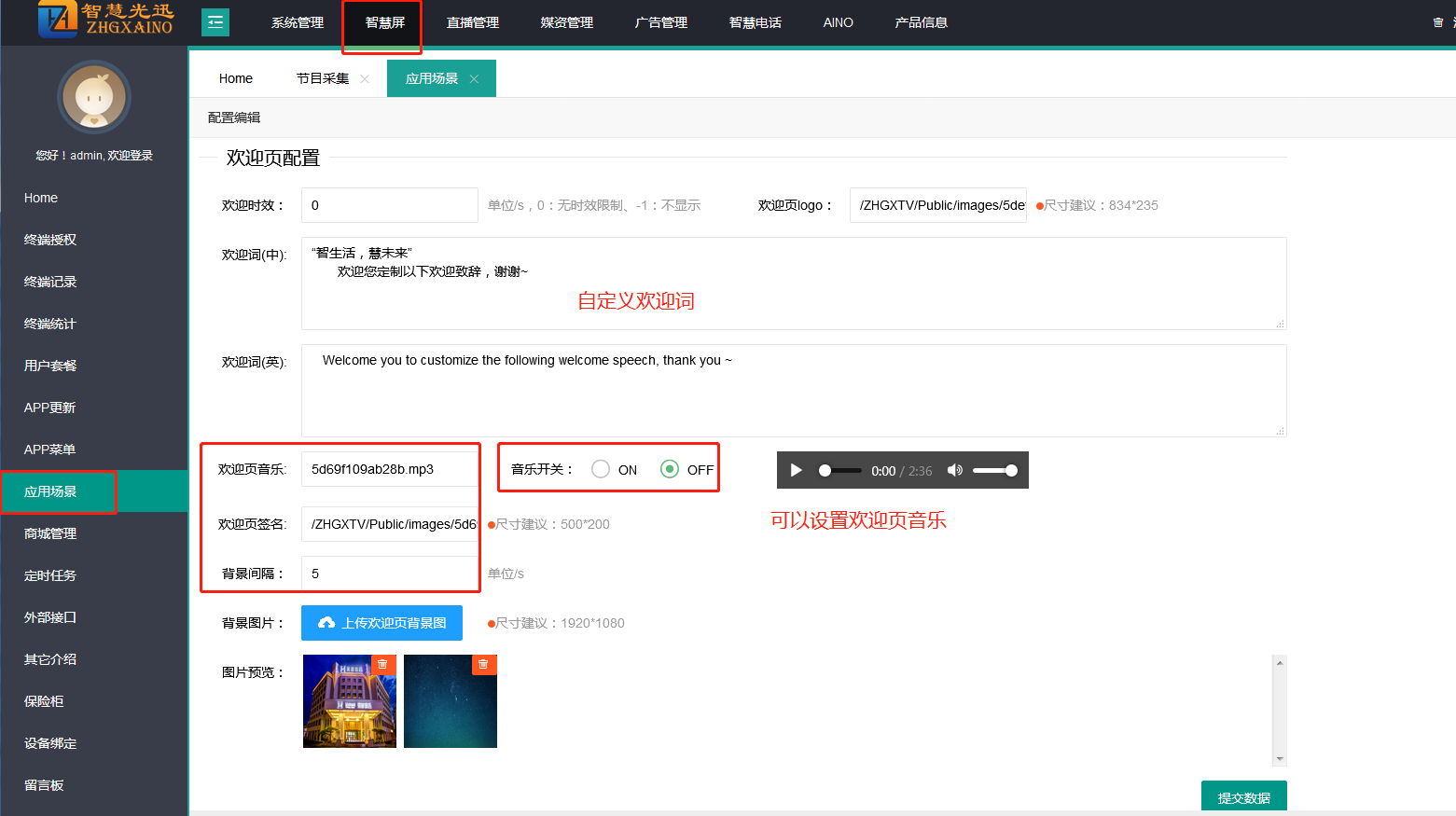Select the OFF music radio button
This screenshot has width=1456, height=816.
click(670, 469)
